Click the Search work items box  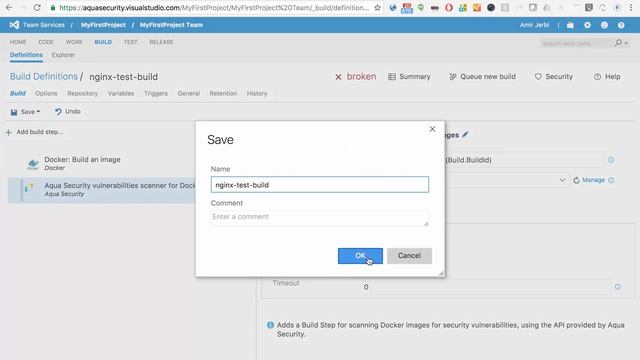click(576, 43)
